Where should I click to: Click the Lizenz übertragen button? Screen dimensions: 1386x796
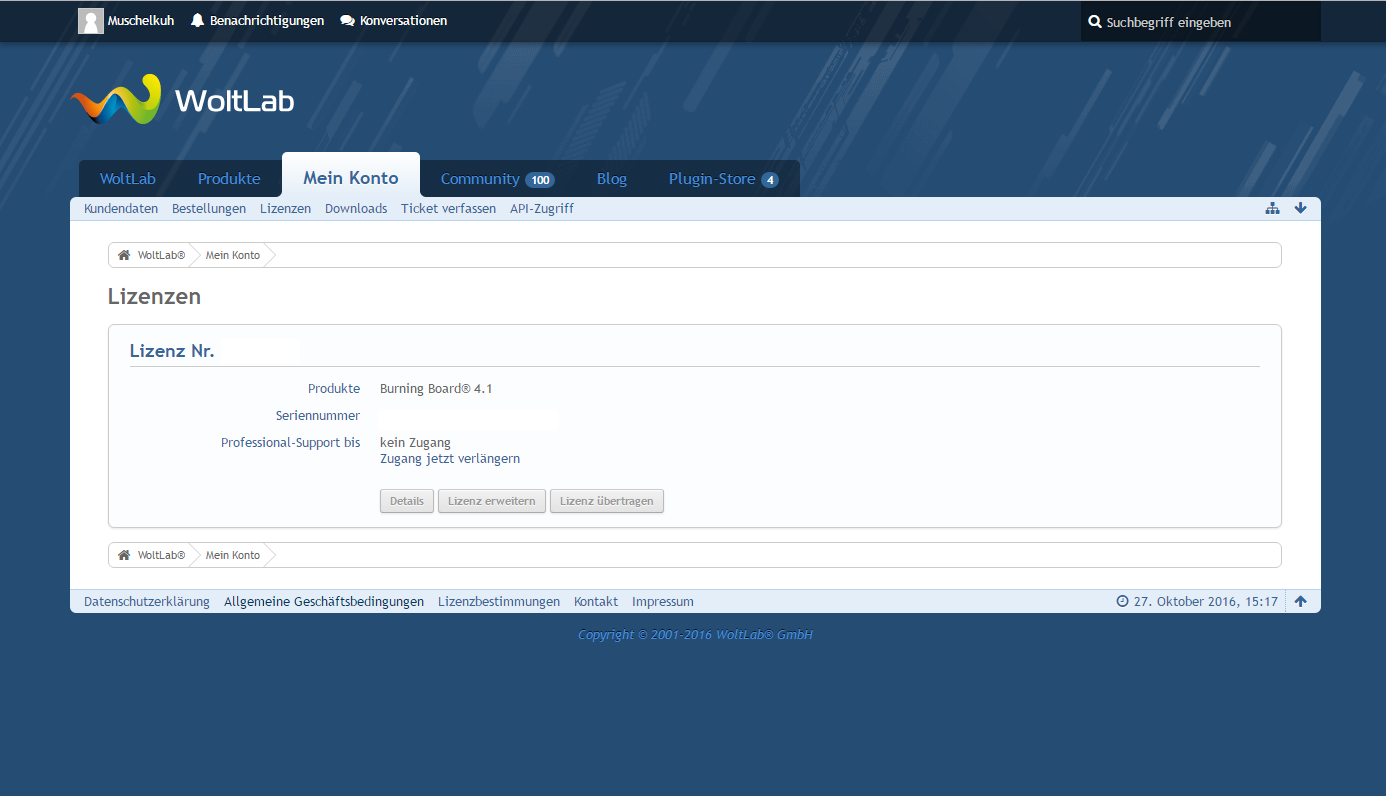pos(606,501)
